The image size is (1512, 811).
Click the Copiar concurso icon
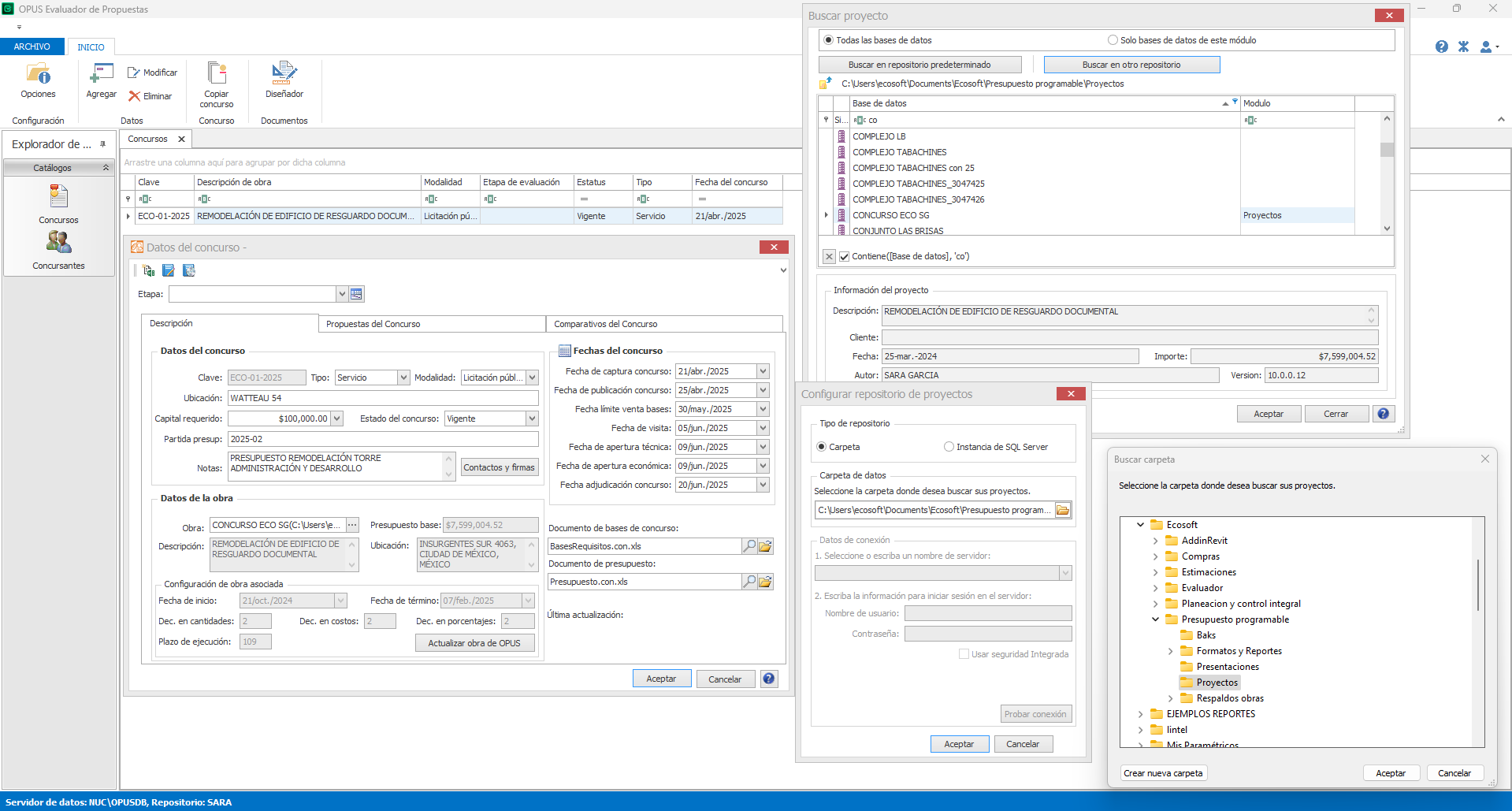click(217, 73)
